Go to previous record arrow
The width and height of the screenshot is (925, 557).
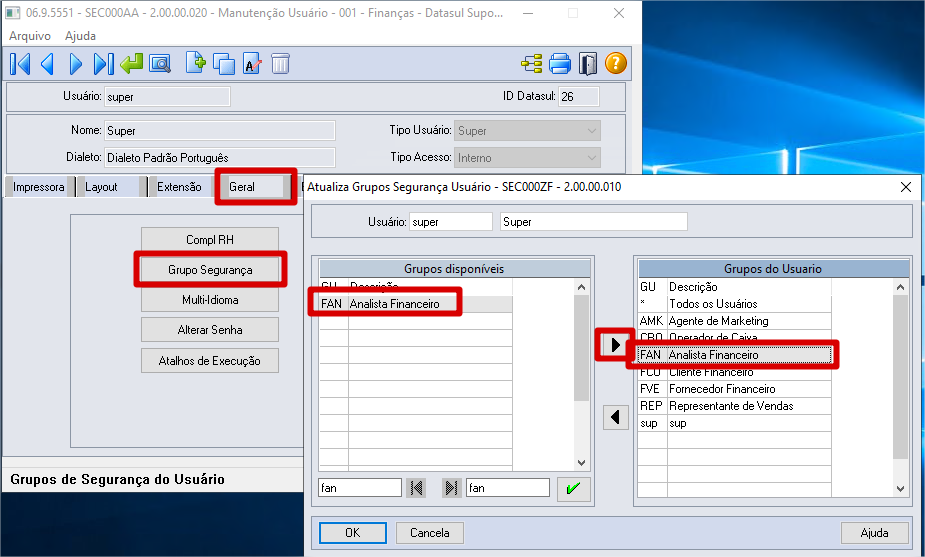tap(47, 64)
